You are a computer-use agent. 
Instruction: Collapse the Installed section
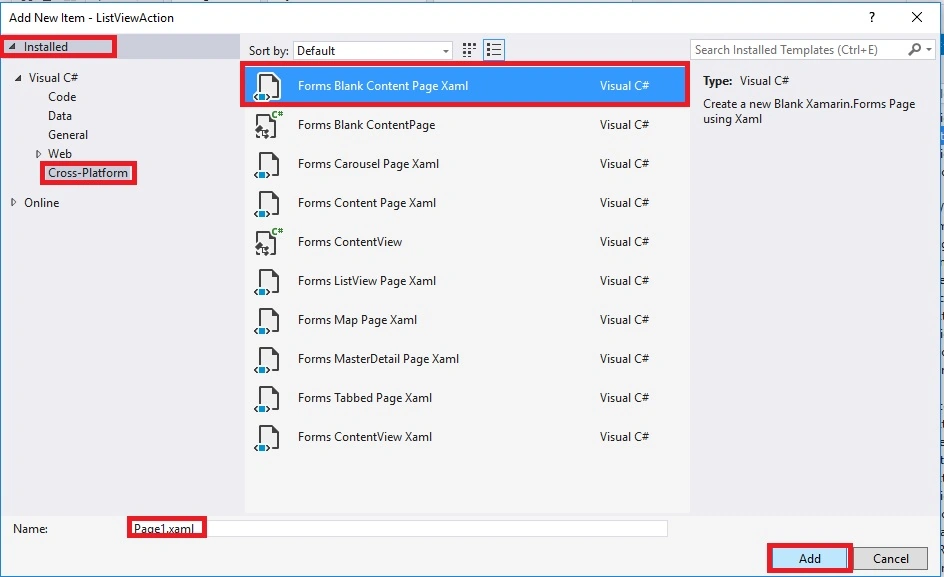point(12,46)
